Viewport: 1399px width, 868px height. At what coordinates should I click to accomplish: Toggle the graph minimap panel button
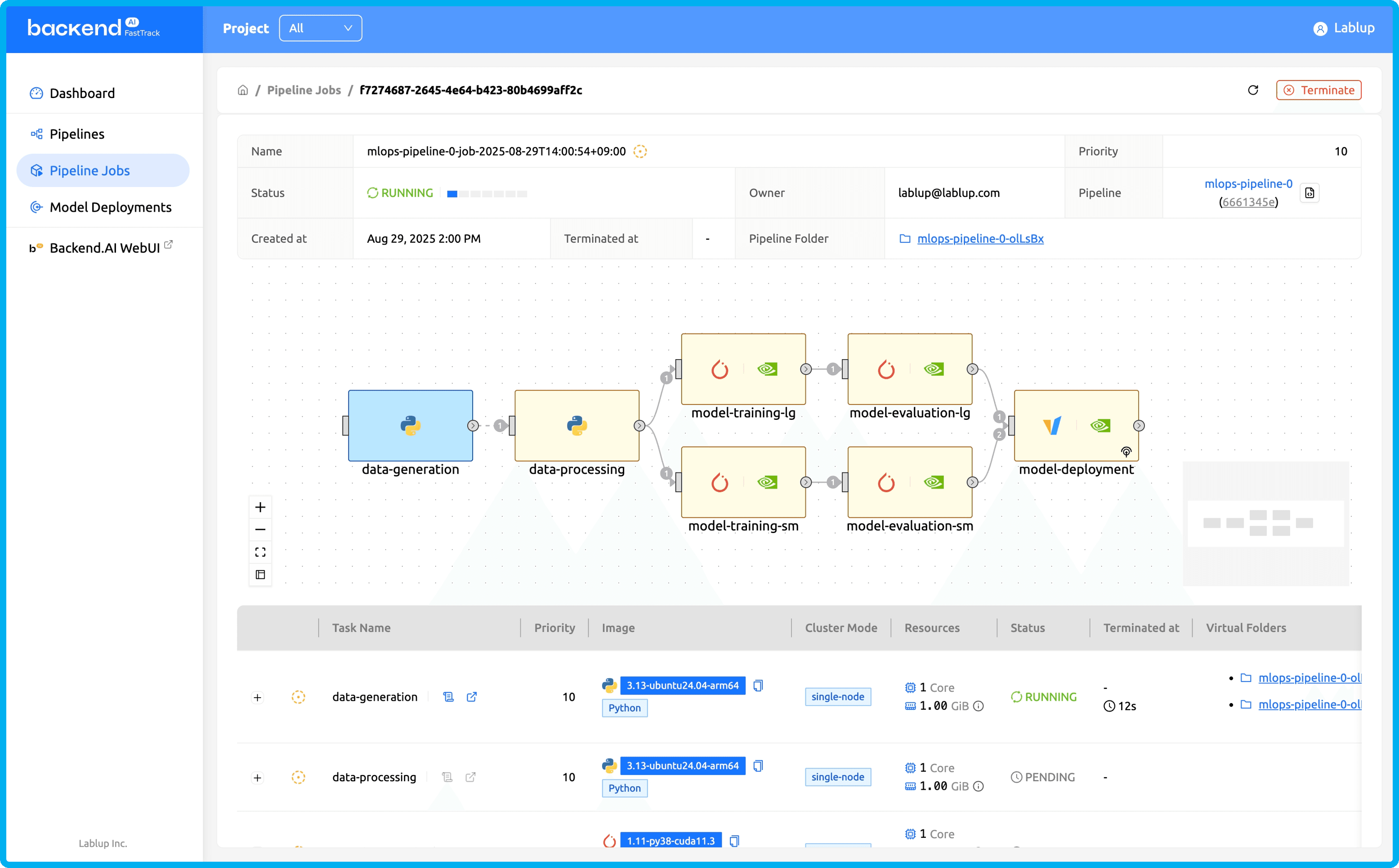coord(260,574)
